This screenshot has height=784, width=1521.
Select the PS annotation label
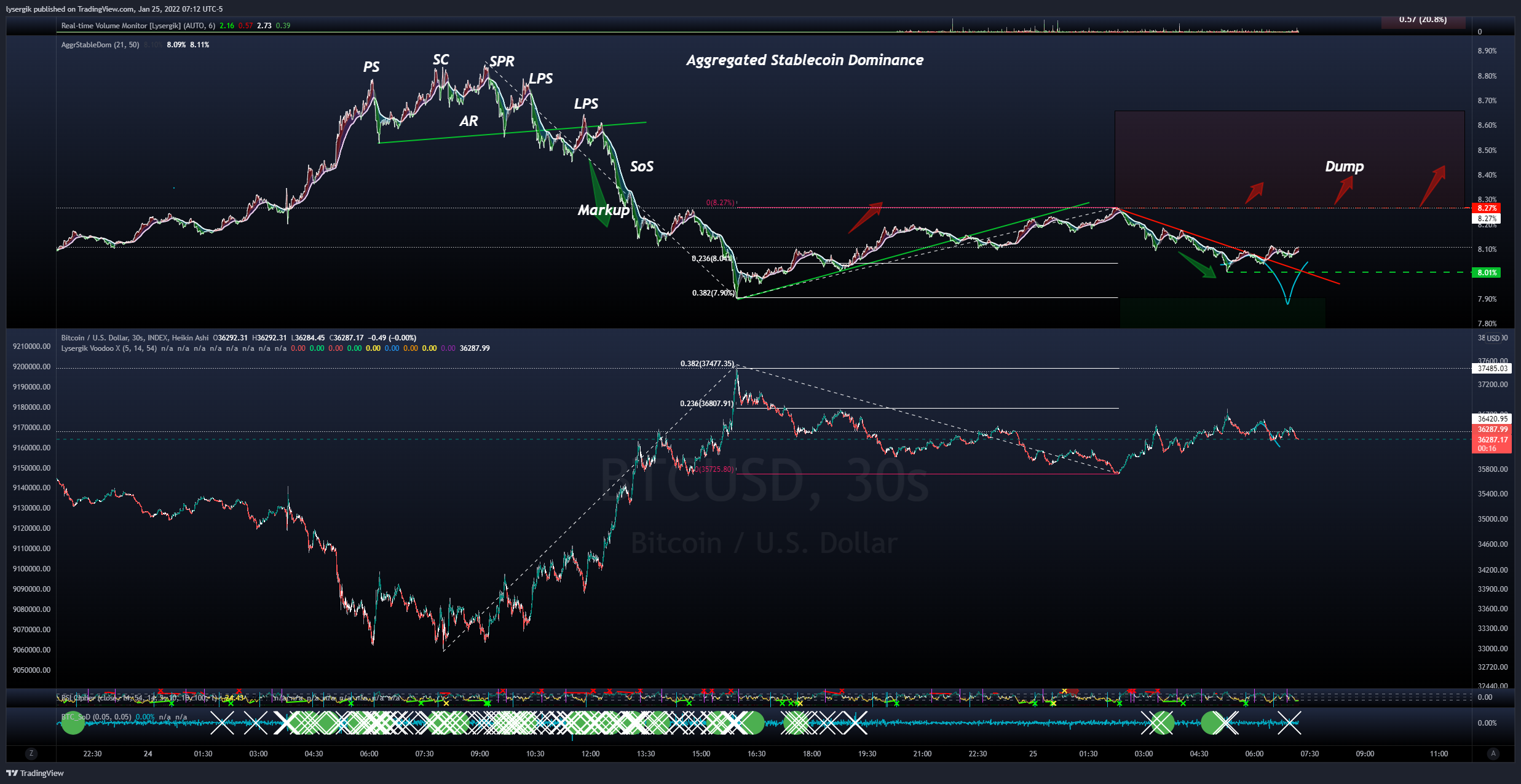[371, 67]
